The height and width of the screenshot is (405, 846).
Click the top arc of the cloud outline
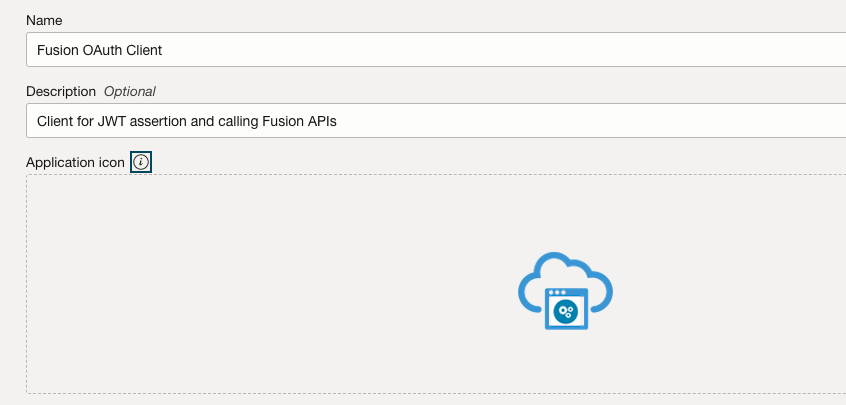click(562, 258)
